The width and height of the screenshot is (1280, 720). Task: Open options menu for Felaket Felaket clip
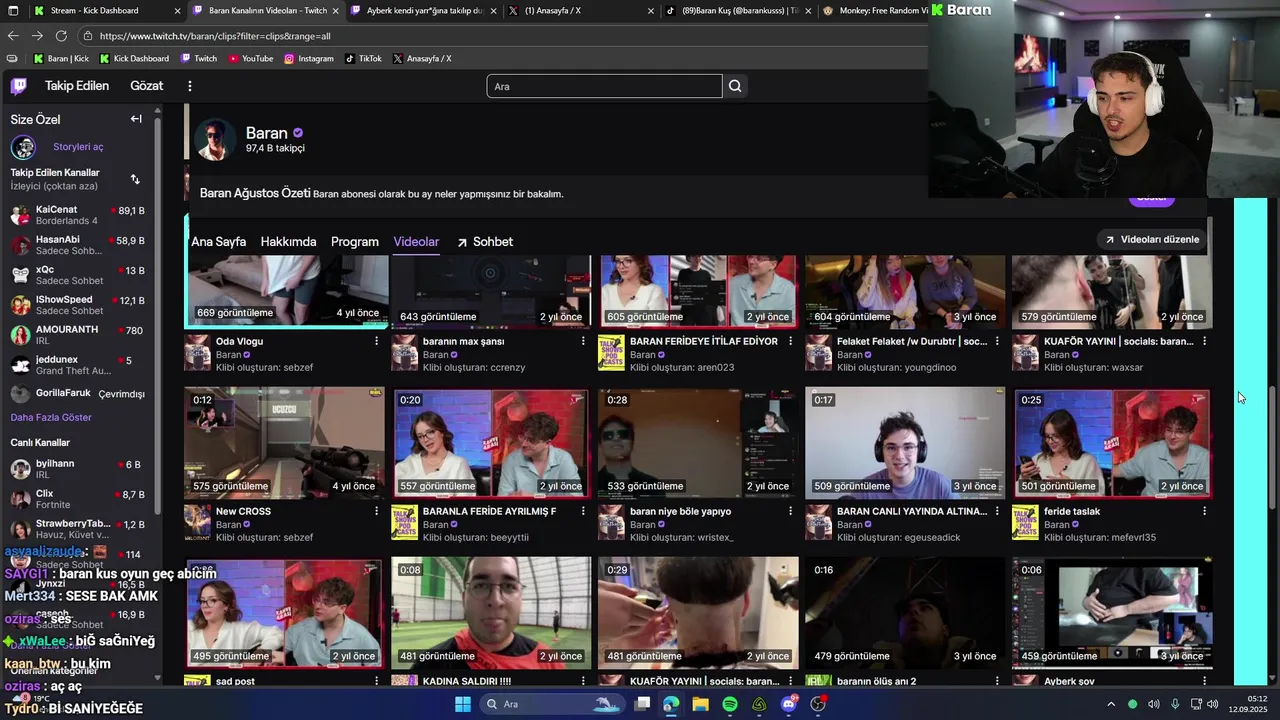click(997, 342)
